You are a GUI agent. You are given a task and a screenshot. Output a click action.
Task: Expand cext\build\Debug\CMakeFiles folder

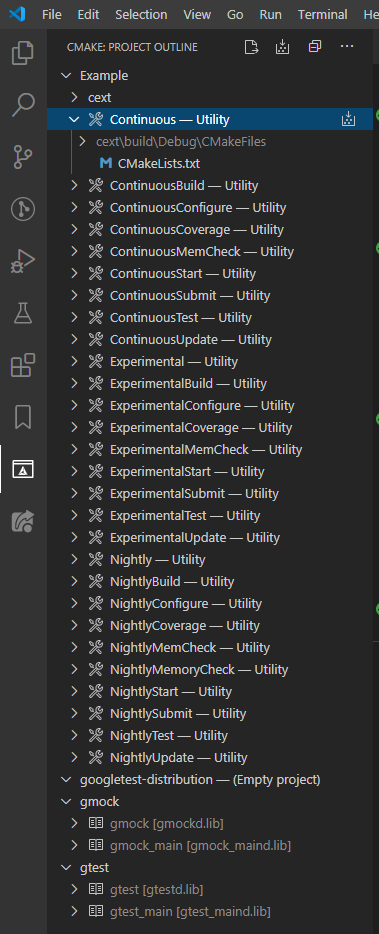(x=82, y=142)
